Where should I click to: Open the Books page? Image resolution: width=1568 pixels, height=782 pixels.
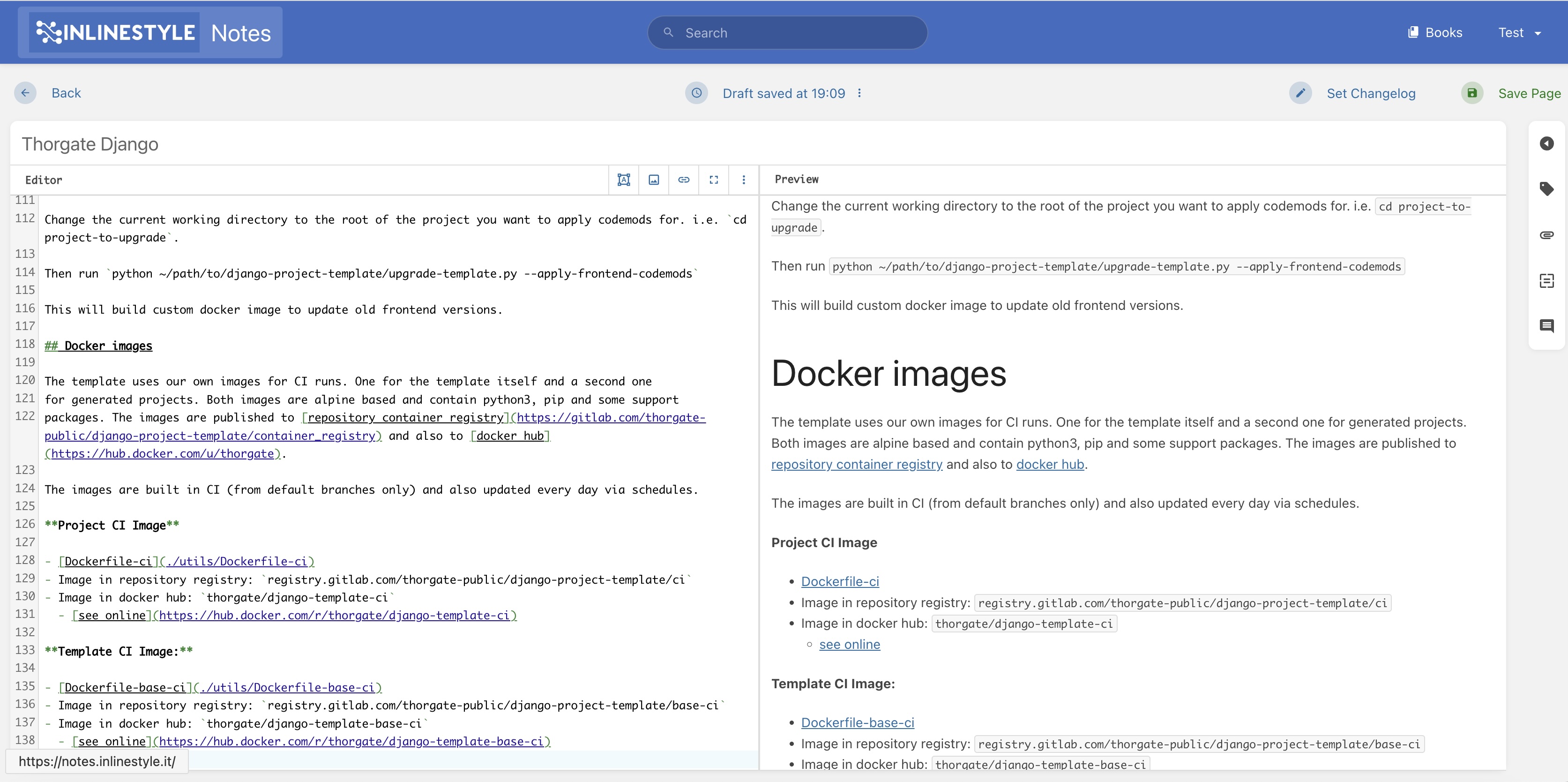(x=1435, y=32)
